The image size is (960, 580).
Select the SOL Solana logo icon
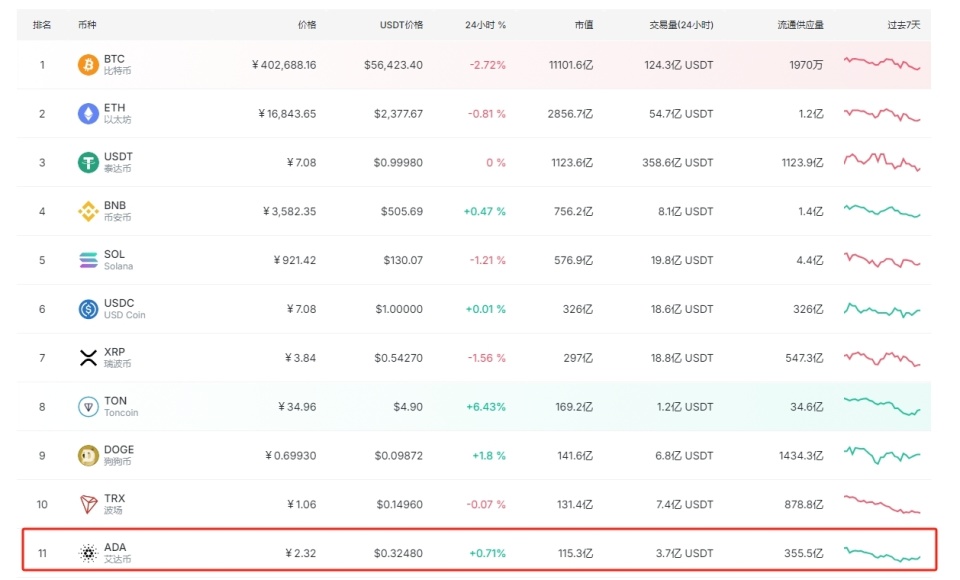[88, 260]
